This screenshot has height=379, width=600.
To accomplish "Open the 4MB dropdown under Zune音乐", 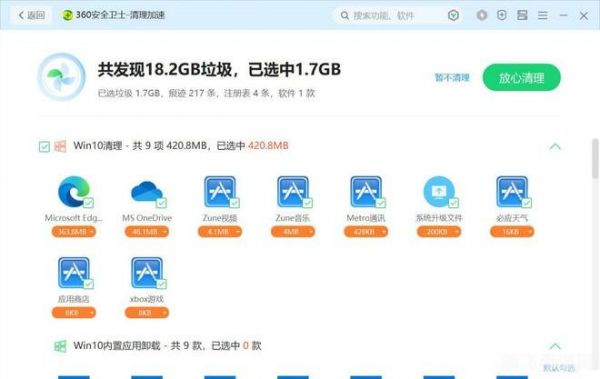I will click(x=293, y=232).
